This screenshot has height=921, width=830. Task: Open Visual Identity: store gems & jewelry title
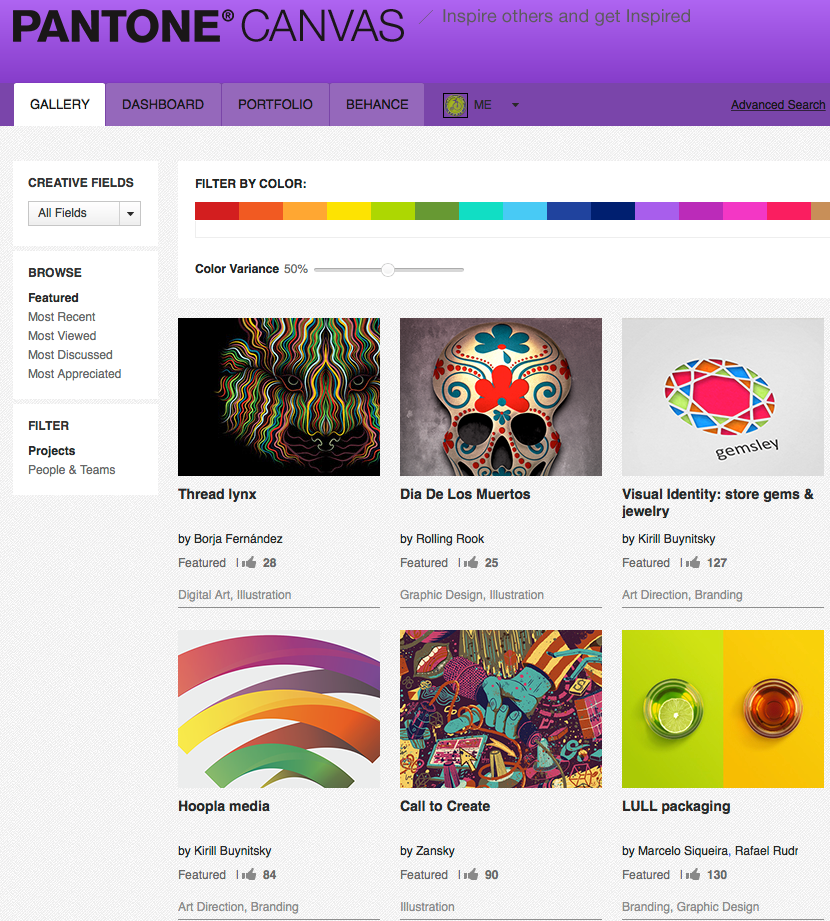pos(718,502)
